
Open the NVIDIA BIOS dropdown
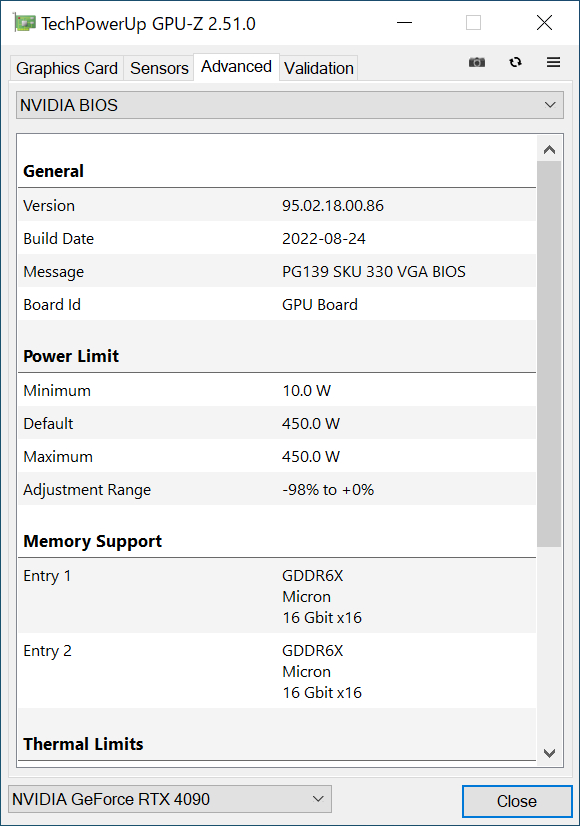coord(290,105)
